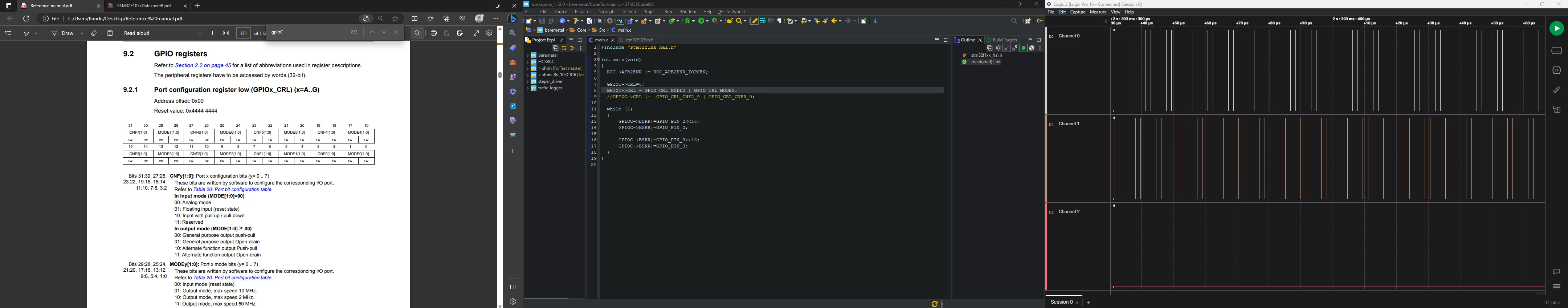Toggle Hide Static Members in Outline view
This screenshot has width=1568, height=308.
(x=1015, y=48)
